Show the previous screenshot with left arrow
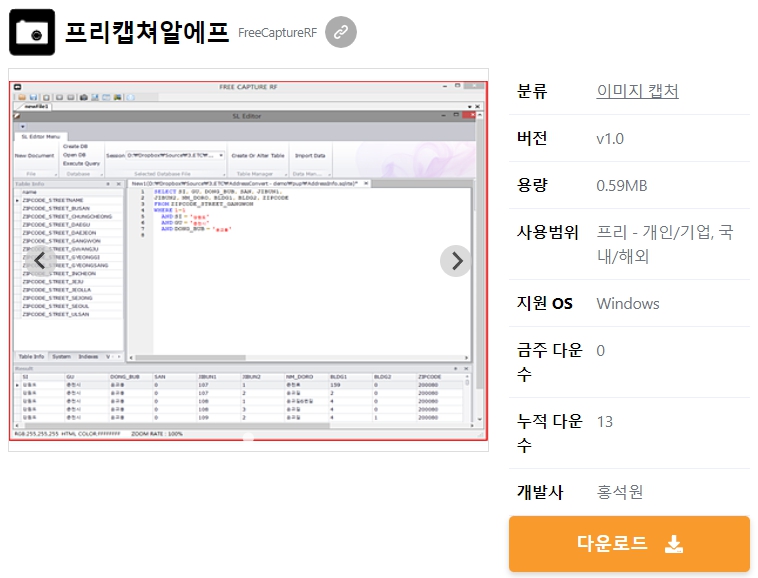The width and height of the screenshot is (758, 578). coord(40,261)
